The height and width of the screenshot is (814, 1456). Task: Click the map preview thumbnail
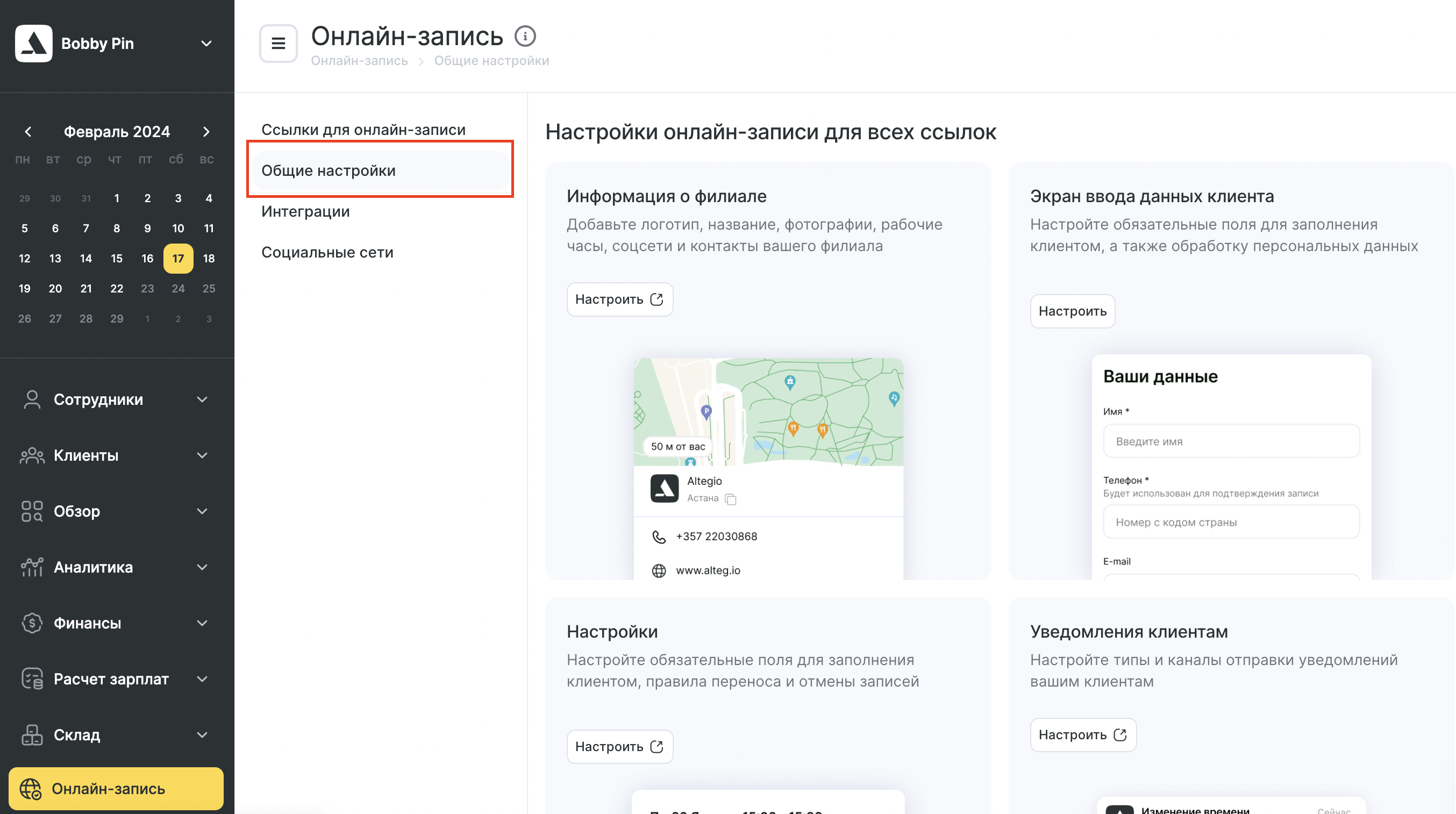coord(768,412)
